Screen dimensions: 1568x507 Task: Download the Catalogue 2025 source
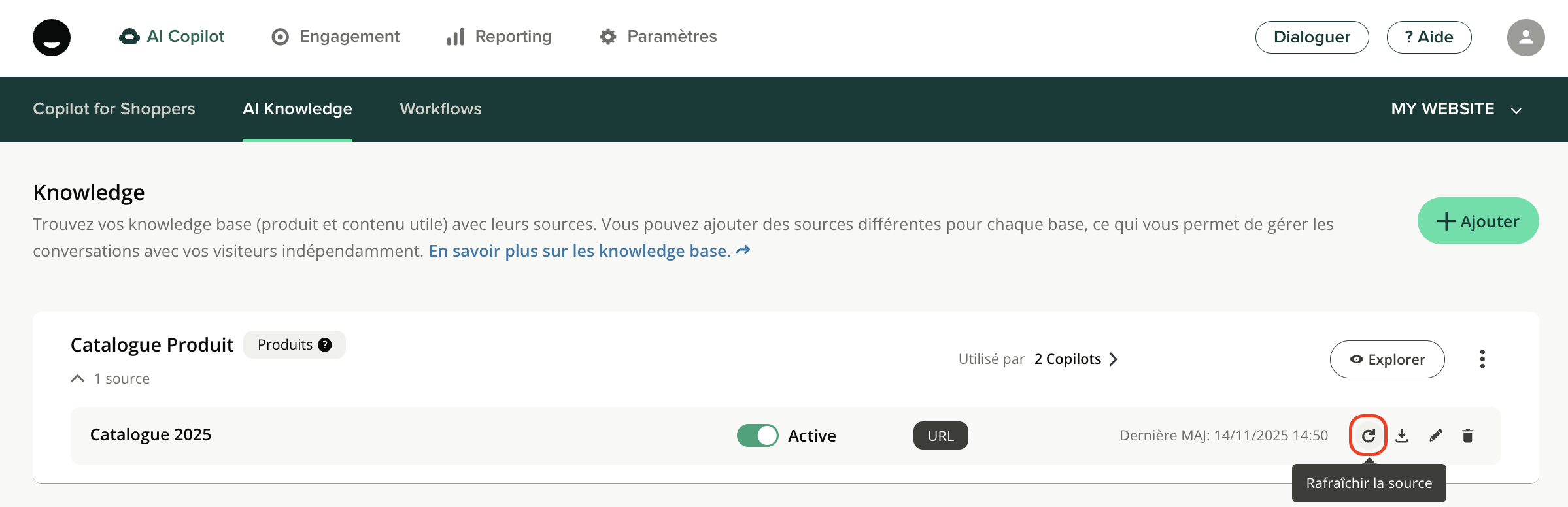point(1402,435)
